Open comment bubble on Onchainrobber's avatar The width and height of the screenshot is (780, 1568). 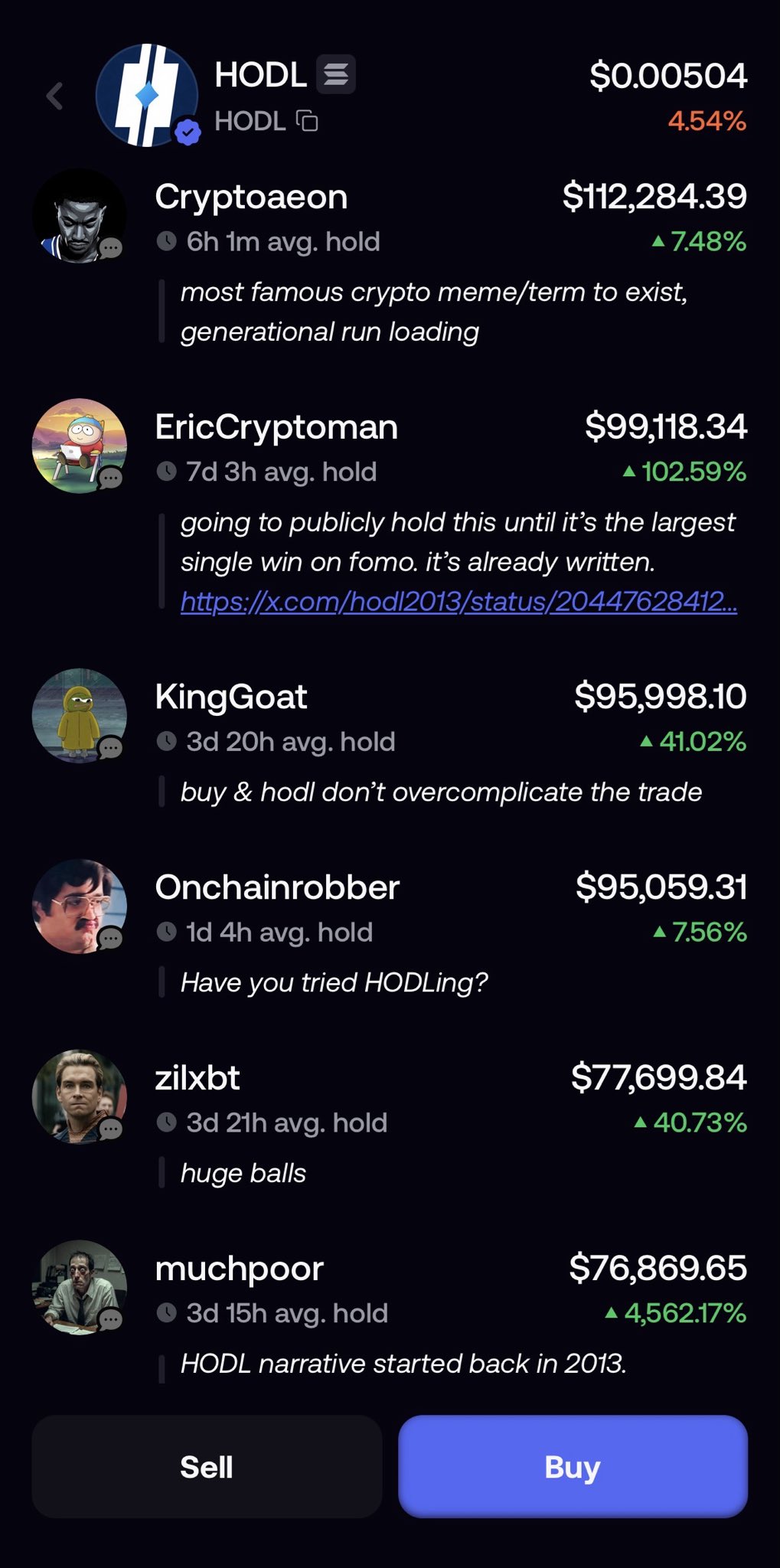(x=111, y=938)
